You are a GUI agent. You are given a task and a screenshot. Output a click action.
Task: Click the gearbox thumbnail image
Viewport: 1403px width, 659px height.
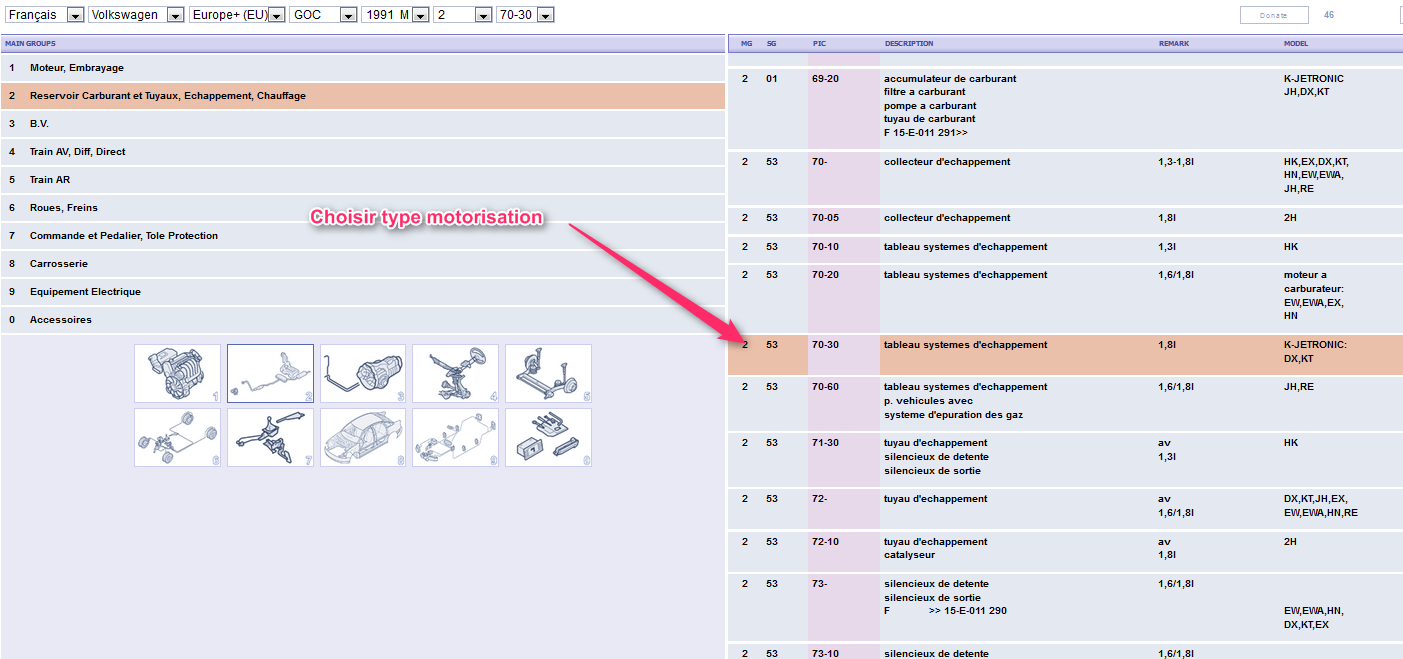point(363,374)
